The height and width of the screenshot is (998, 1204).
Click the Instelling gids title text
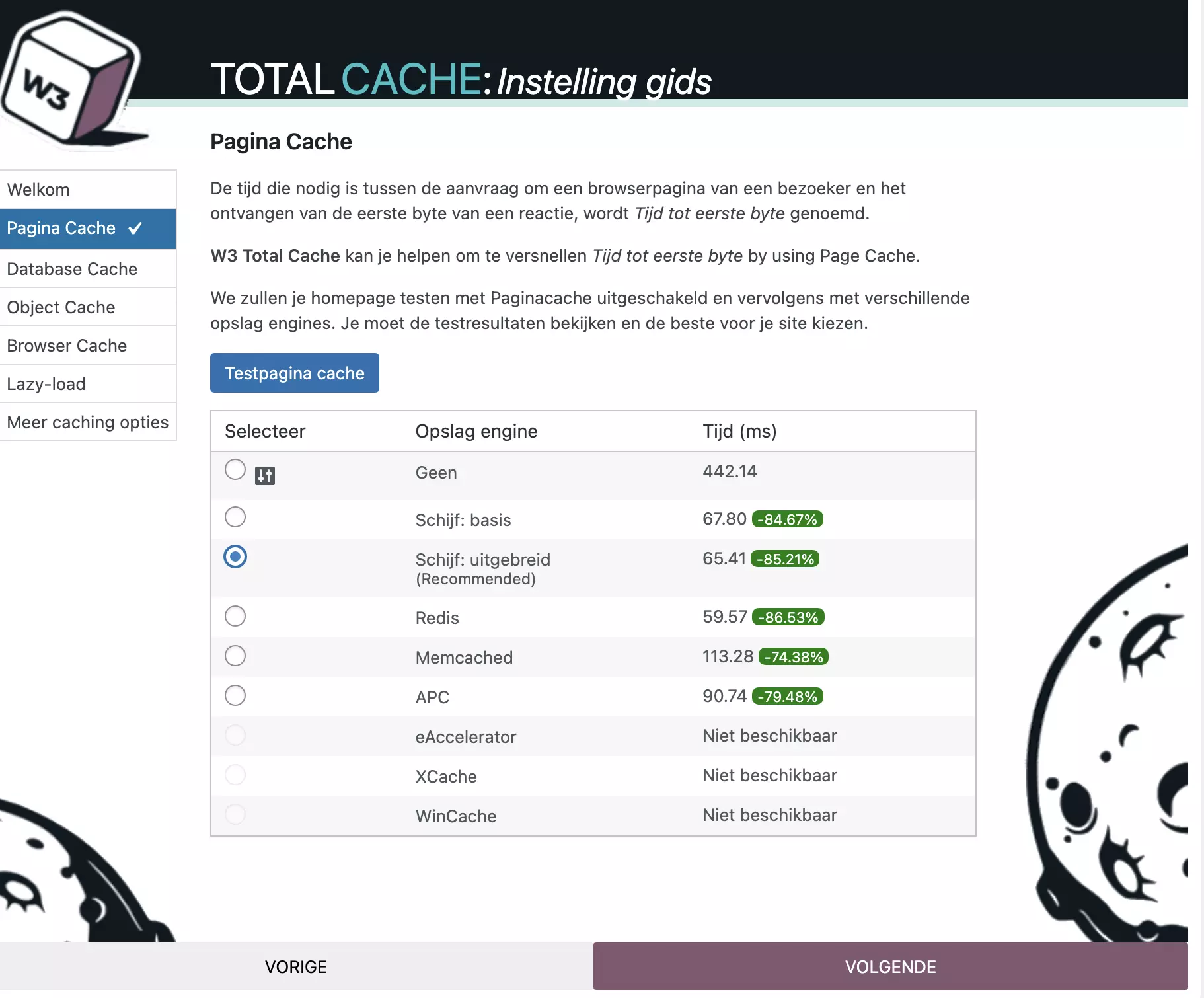point(603,82)
